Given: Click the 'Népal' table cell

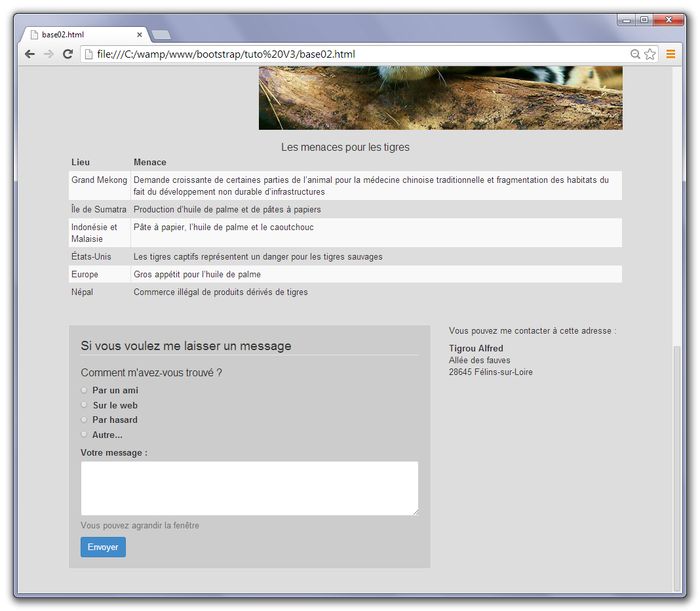Looking at the screenshot, I should pos(100,292).
